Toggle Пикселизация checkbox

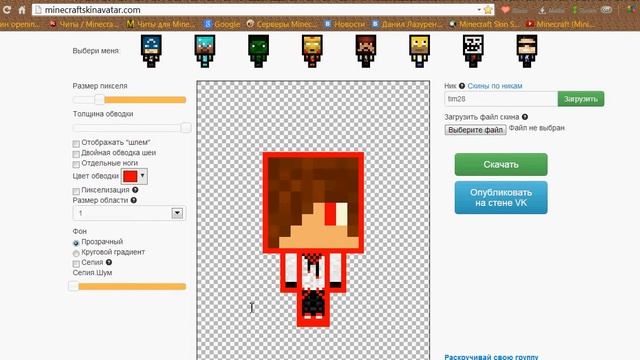tap(76, 191)
